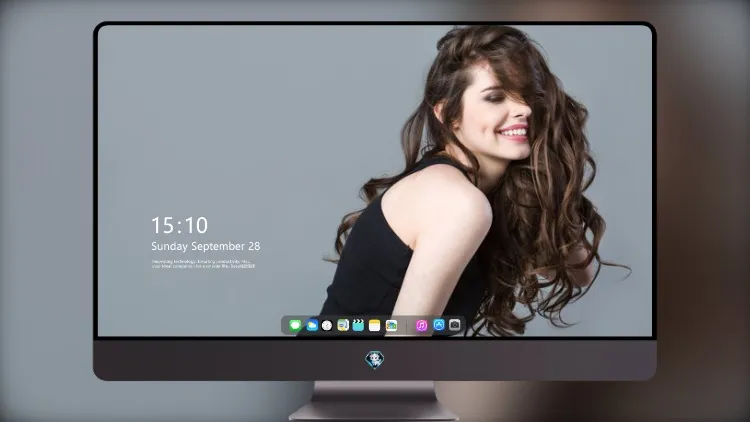
Task: Click the 15:10 clock widget
Action: coord(179,225)
